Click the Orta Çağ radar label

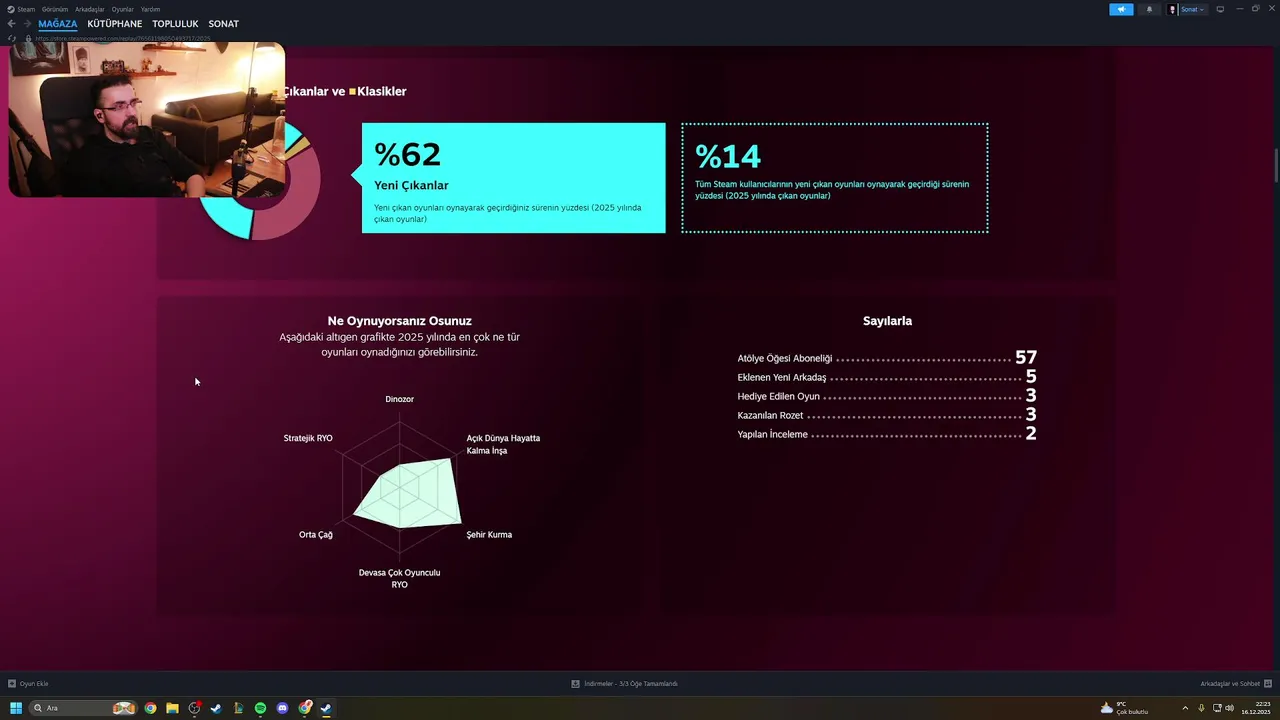[x=316, y=534]
